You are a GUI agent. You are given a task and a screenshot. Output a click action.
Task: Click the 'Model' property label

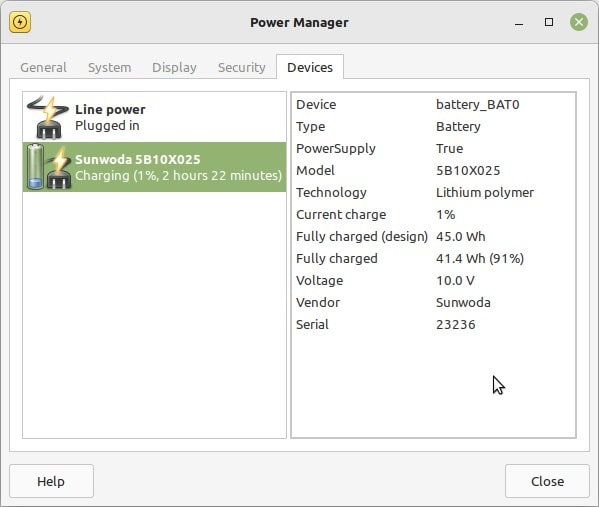pyautogui.click(x=315, y=170)
